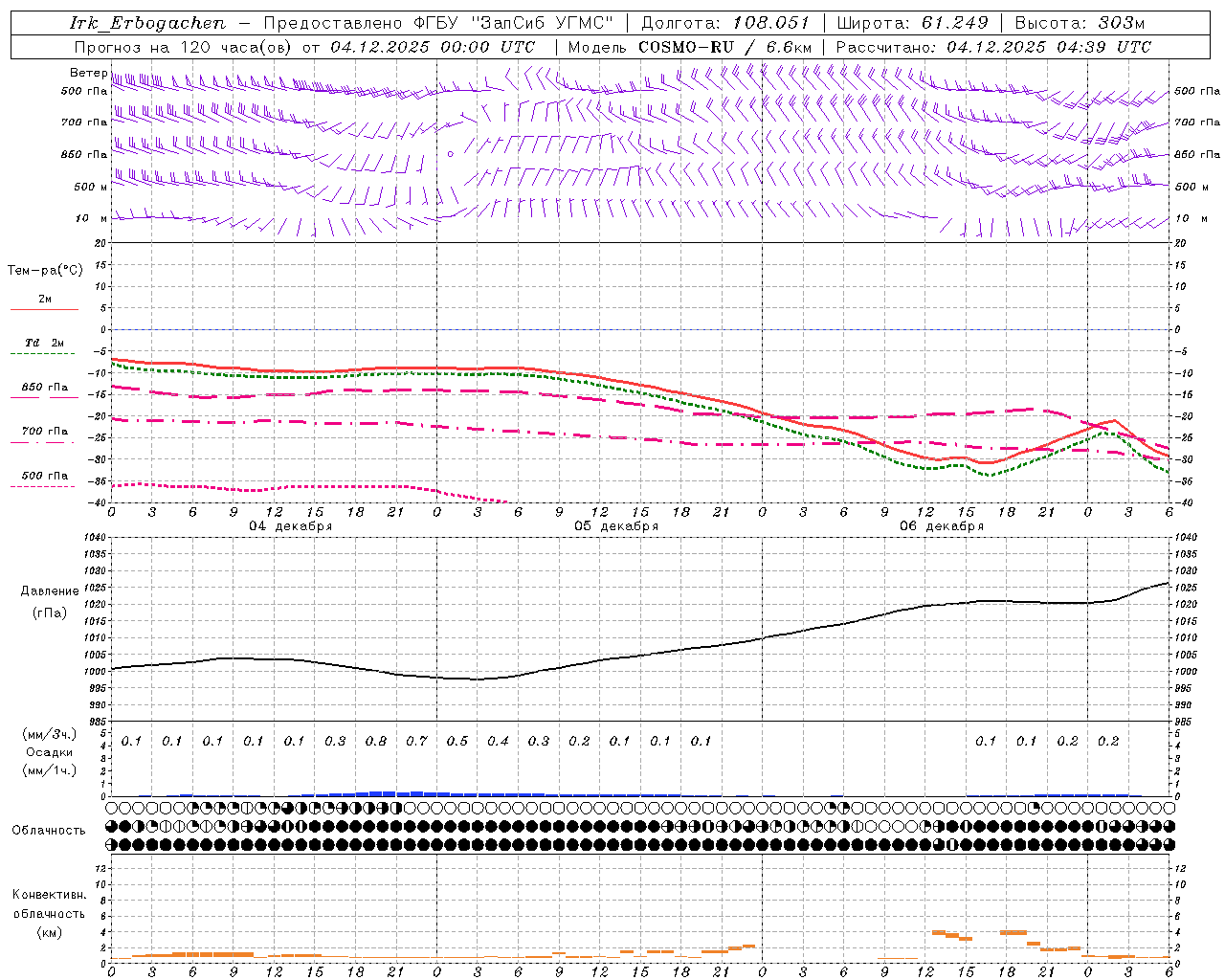The width and height of the screenshot is (1225, 980).
Task: Click the '(км)' convective cloud unit label
Action: (x=49, y=932)
